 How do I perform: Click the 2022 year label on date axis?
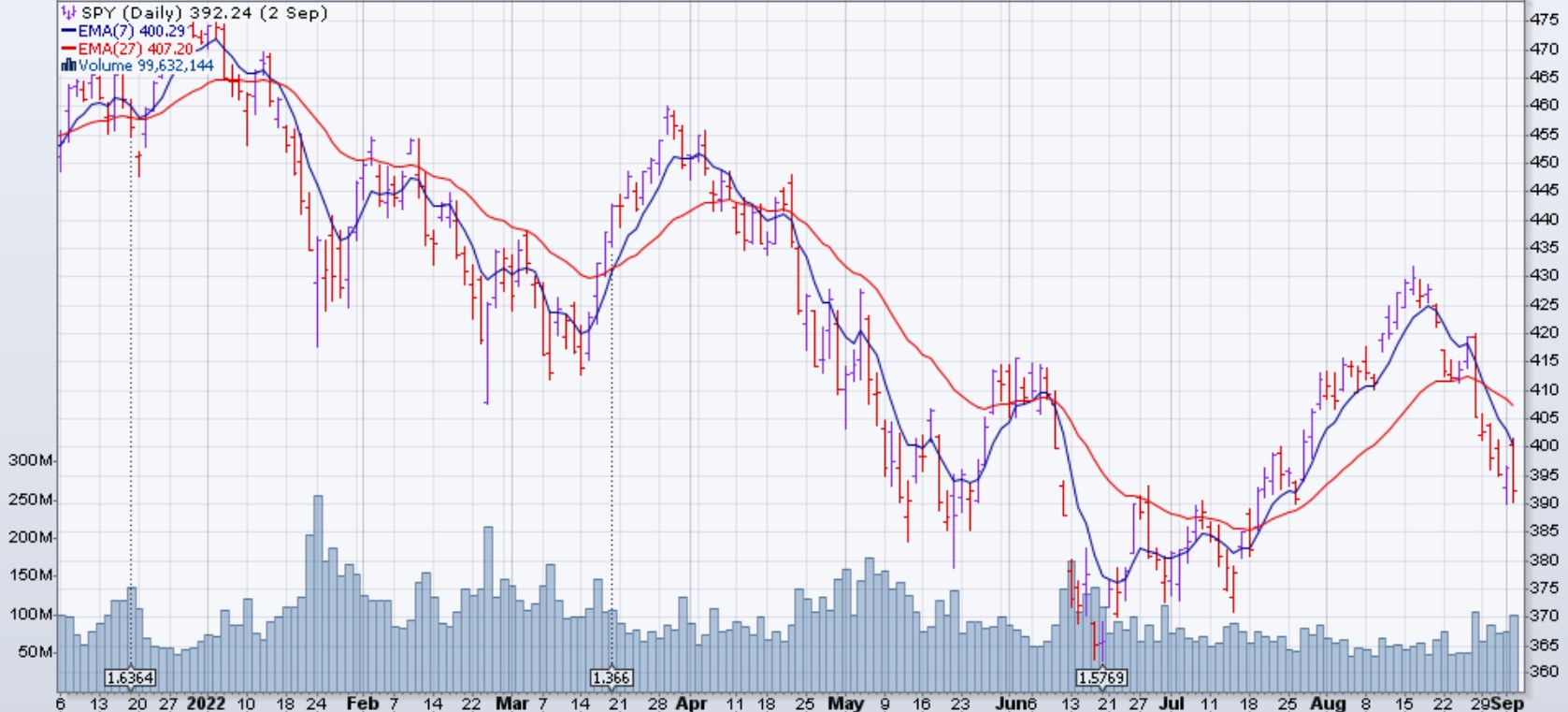(206, 703)
